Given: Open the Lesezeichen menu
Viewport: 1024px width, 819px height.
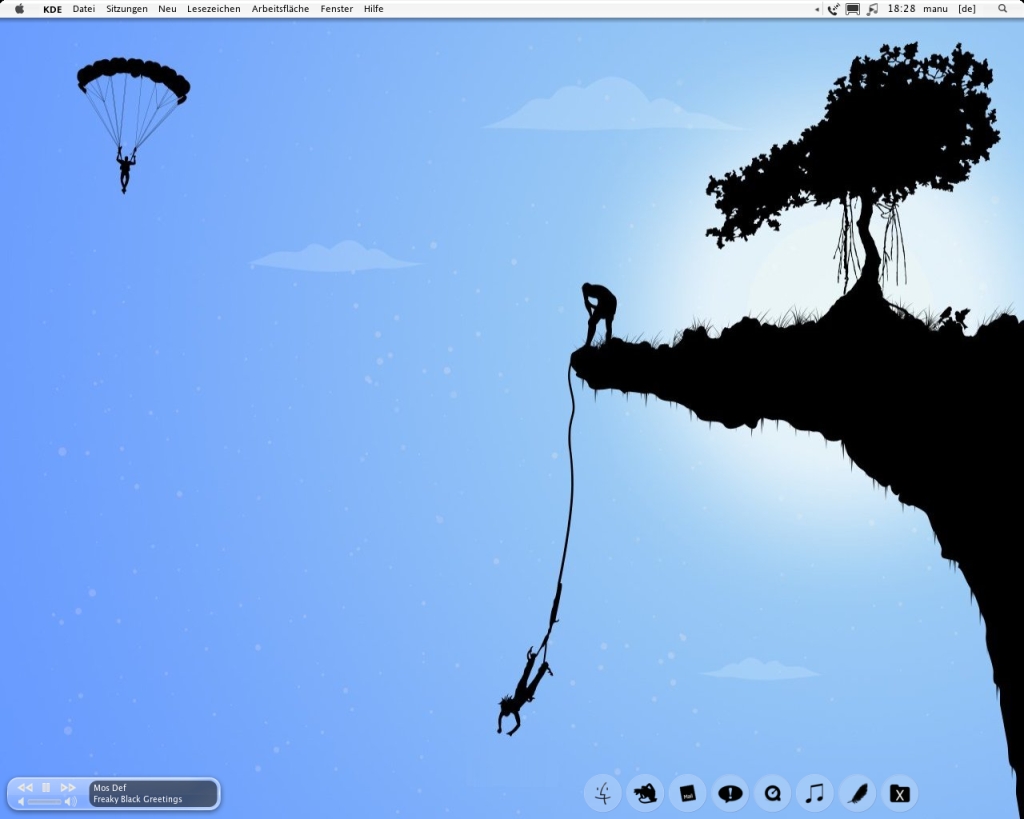Looking at the screenshot, I should [x=214, y=9].
